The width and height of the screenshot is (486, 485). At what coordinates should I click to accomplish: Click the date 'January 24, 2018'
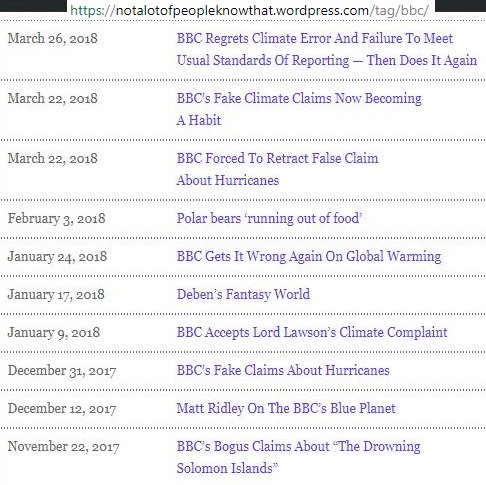tap(57, 257)
